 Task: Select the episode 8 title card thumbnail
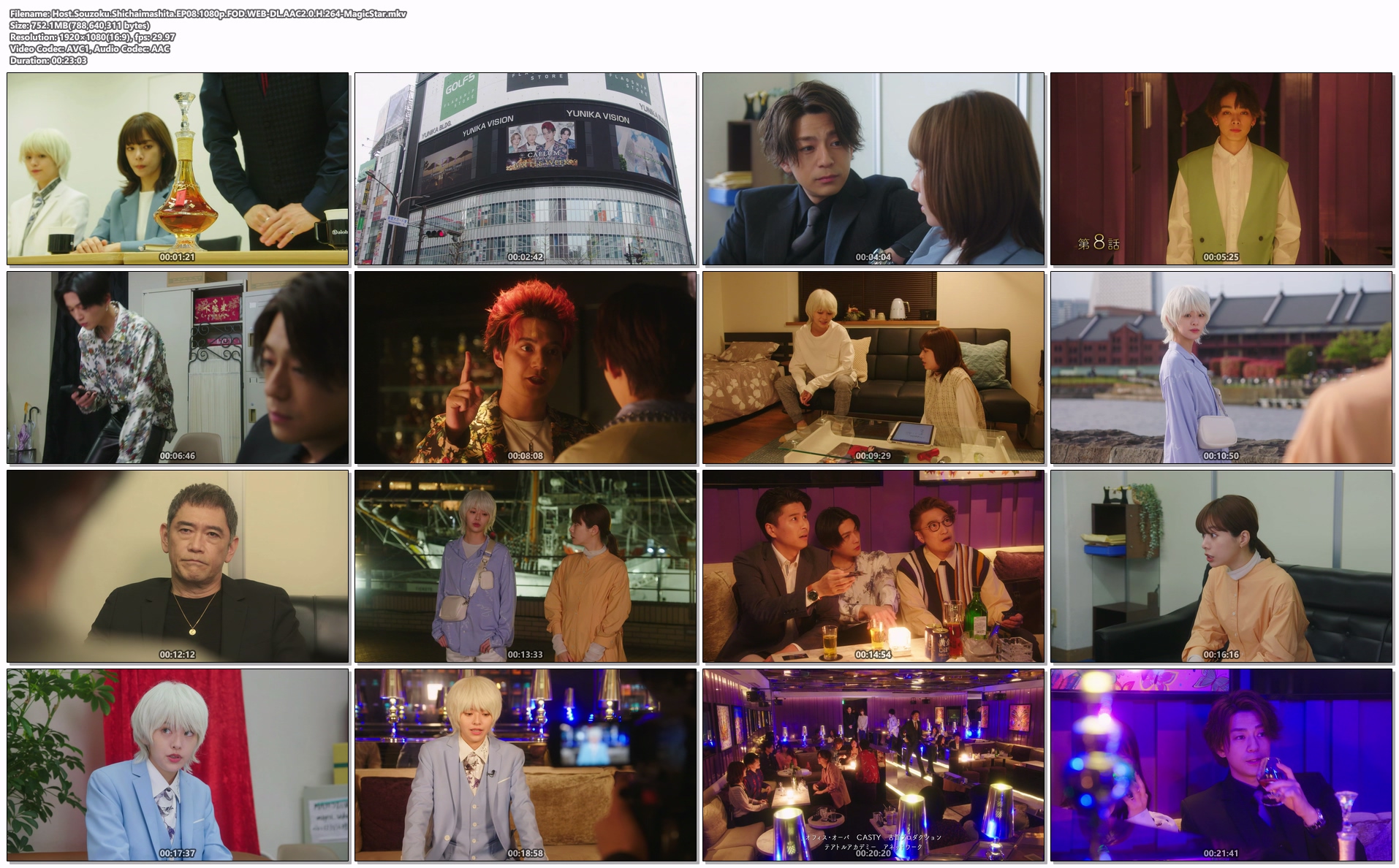pos(1221,169)
